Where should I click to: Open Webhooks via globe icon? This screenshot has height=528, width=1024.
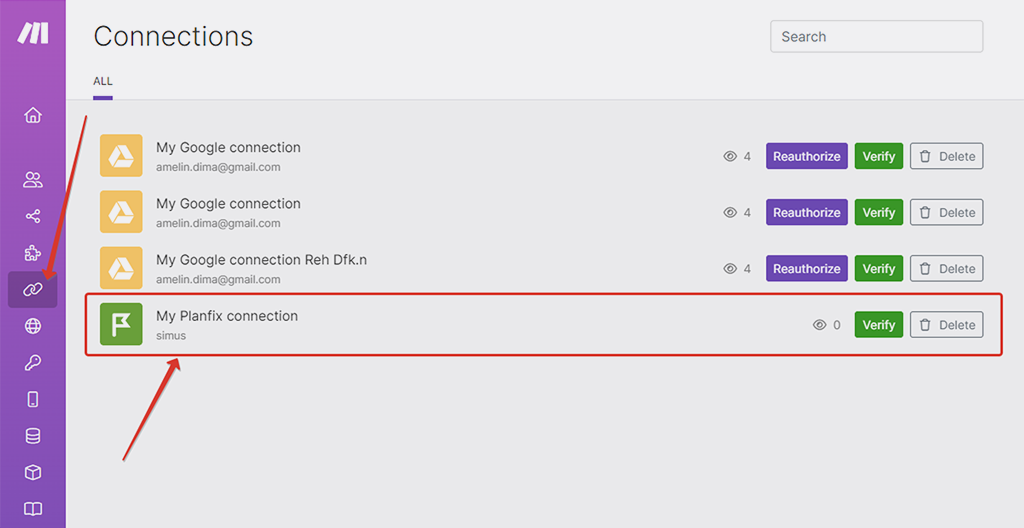coord(33,325)
